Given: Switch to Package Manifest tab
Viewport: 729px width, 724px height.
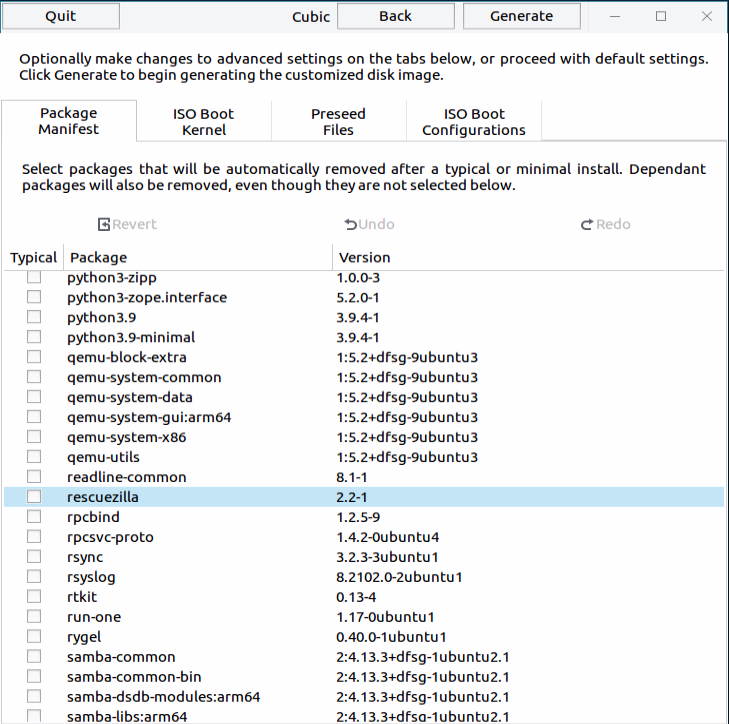Looking at the screenshot, I should pos(68,121).
